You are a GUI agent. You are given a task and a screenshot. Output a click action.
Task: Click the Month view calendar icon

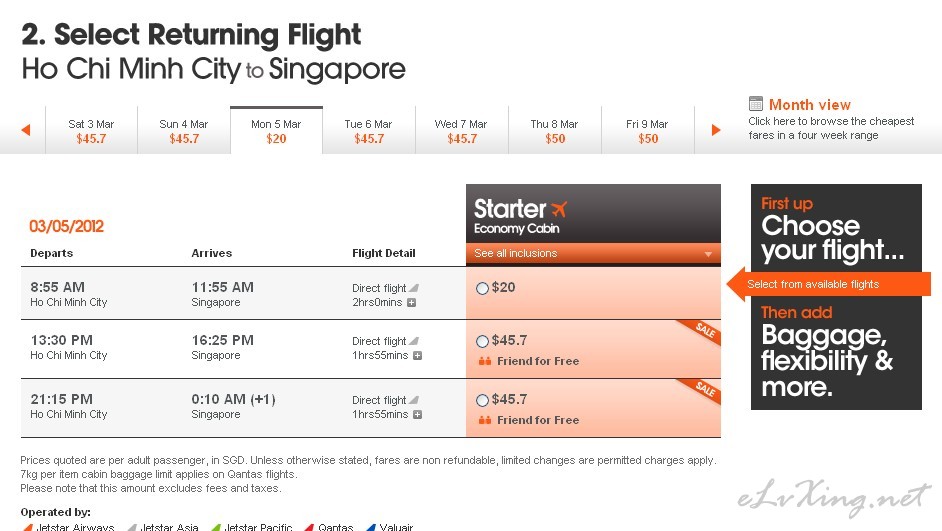[756, 103]
